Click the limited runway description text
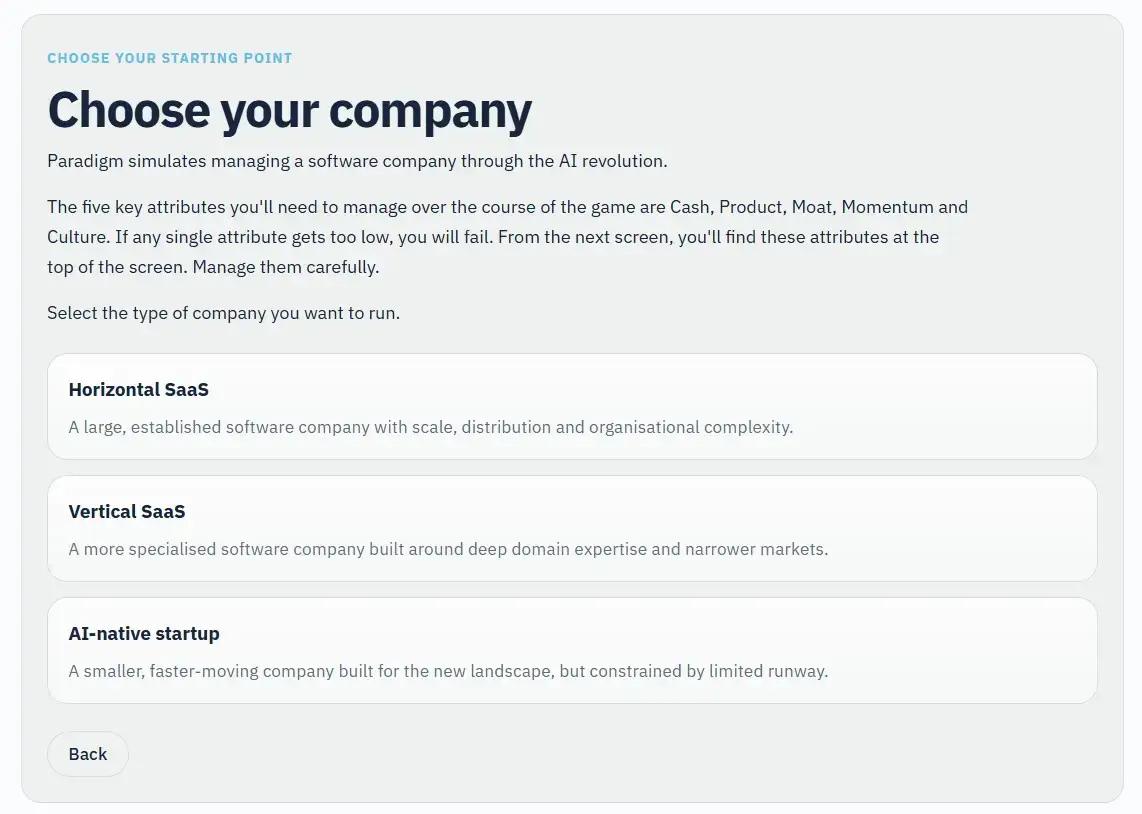 pos(448,671)
